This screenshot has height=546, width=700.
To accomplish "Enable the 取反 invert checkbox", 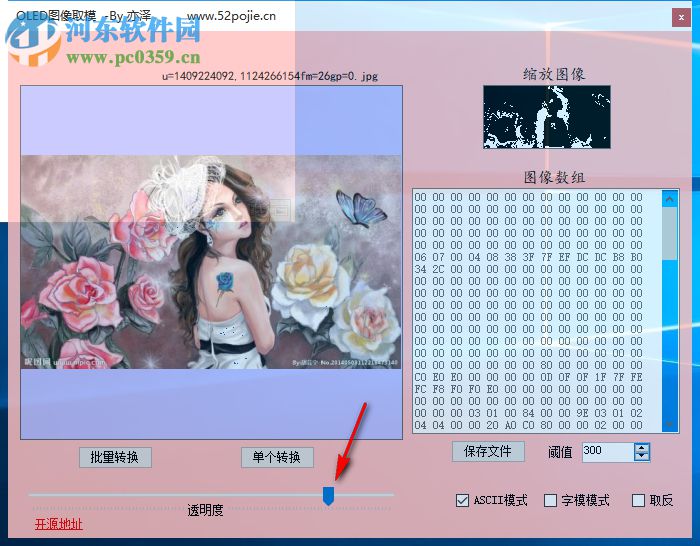I will (638, 500).
